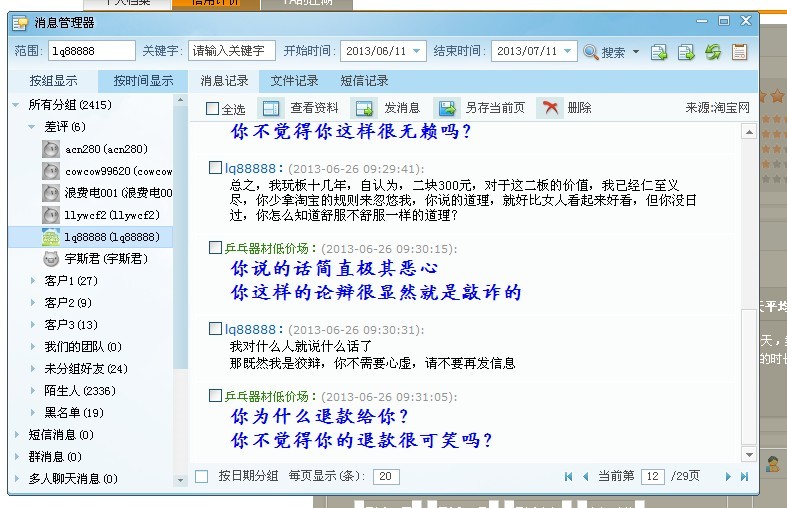Open the 消息记录 tab

224,81
